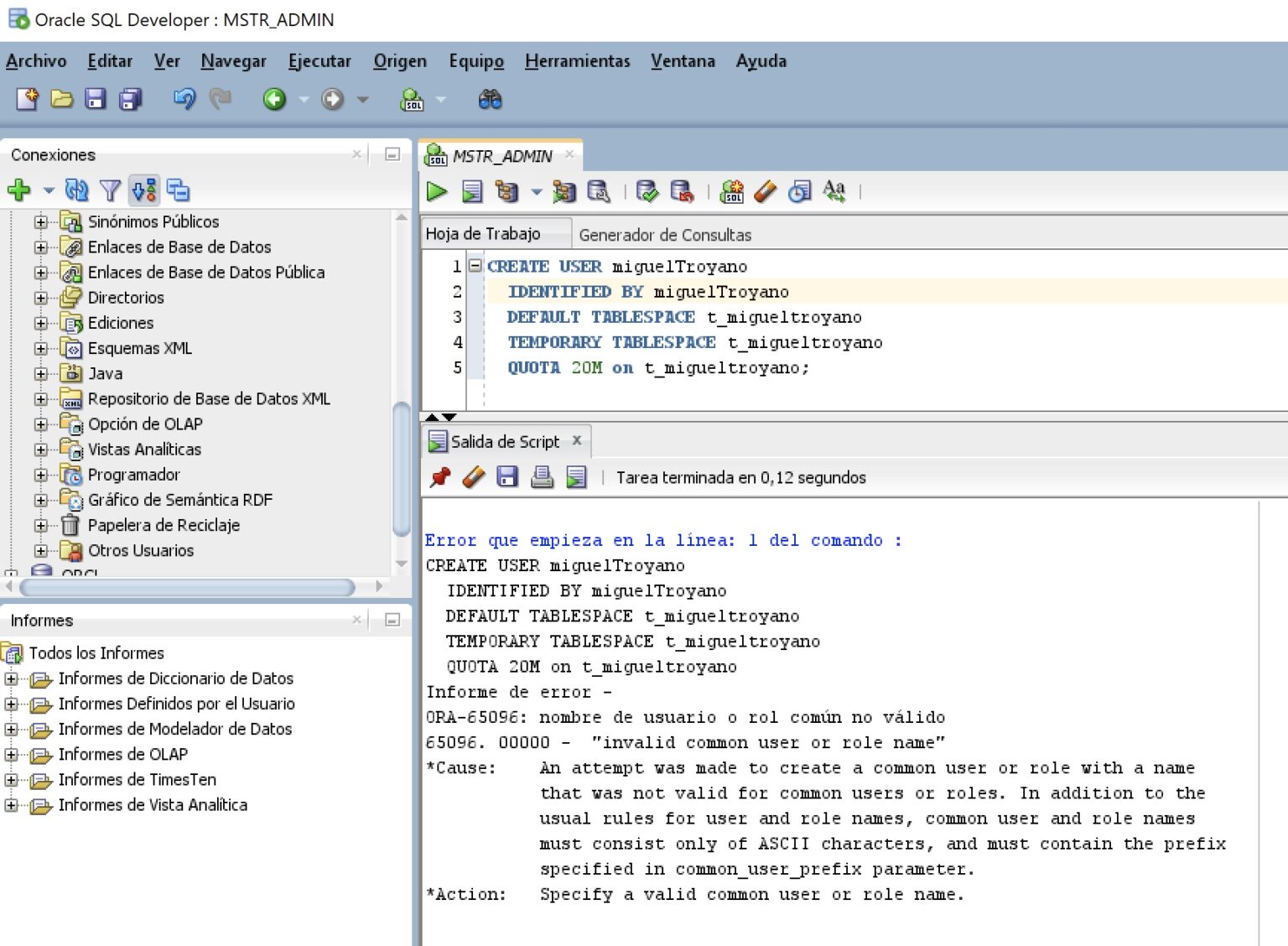Click the Unshared SQL Worksheet icon

coord(732,192)
